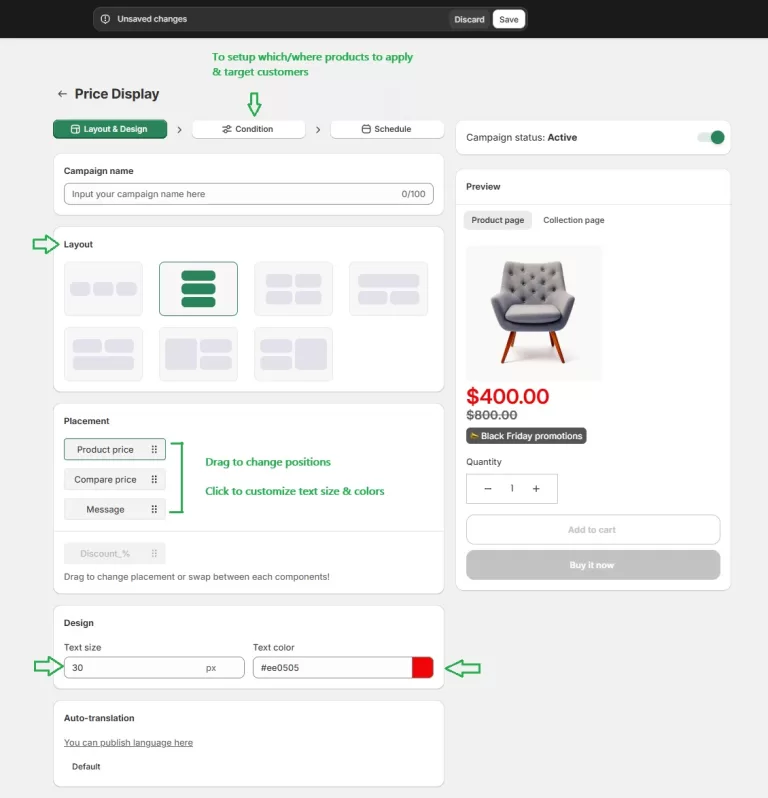Toggle the Campaign status switch
The height and width of the screenshot is (798, 768).
point(711,137)
